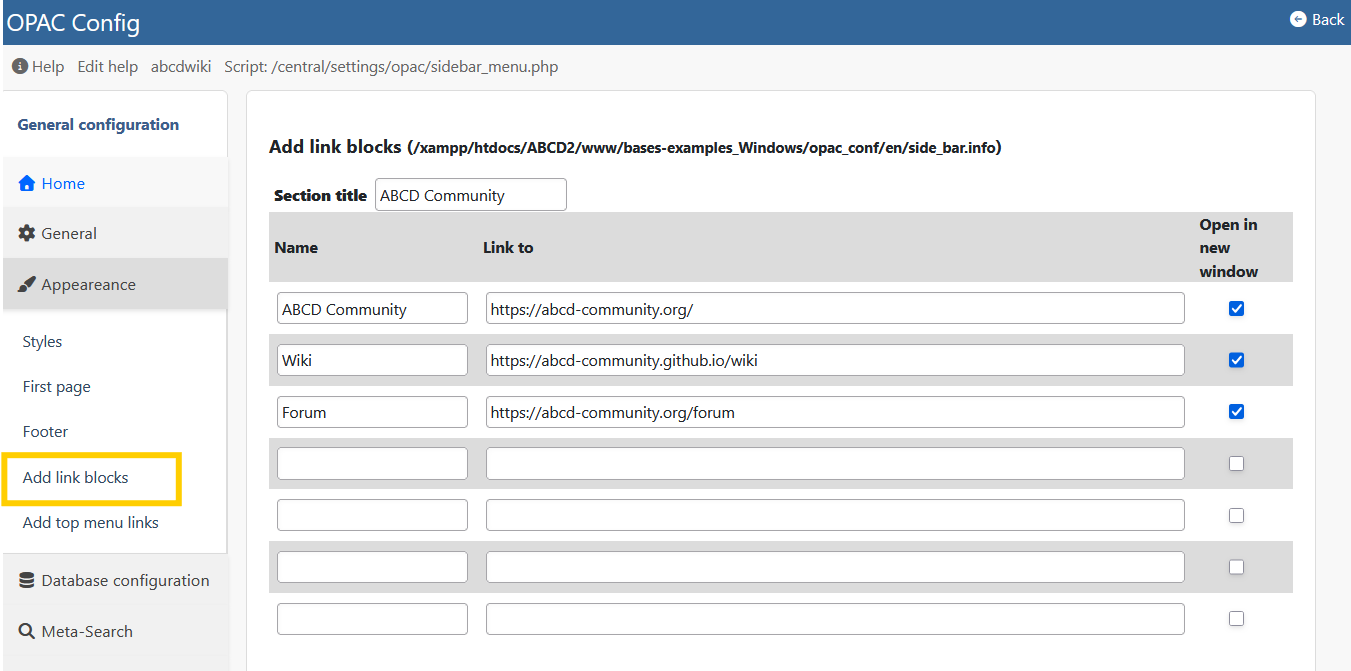
Task: Select the Appearance brush icon
Action: (x=27, y=284)
